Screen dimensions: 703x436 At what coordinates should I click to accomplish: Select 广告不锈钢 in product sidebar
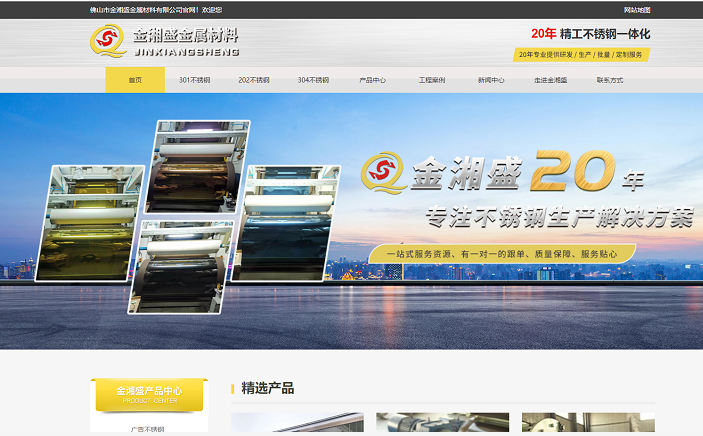tap(149, 429)
